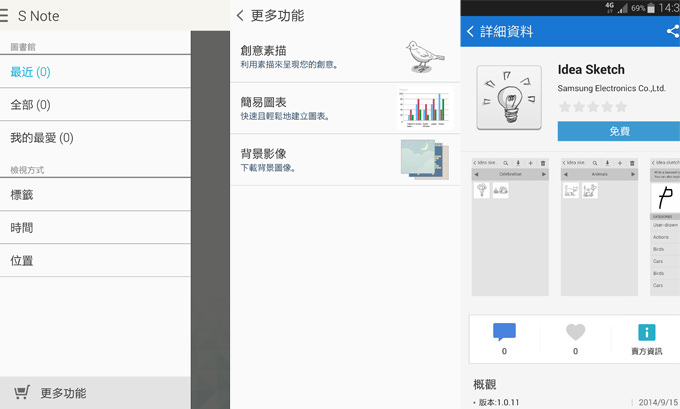Tap the share icon in the store header
Viewport: 680px width, 409px height.
pyautogui.click(x=672, y=31)
